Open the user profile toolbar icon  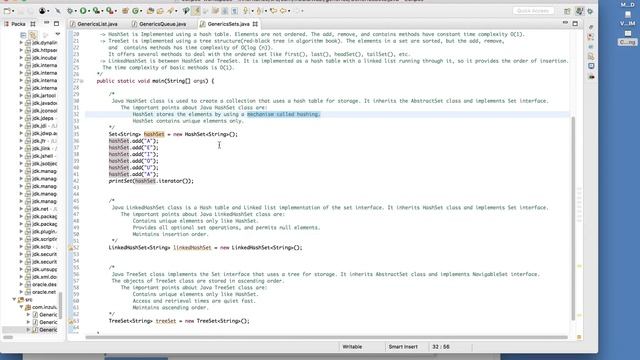tap(42, 11)
